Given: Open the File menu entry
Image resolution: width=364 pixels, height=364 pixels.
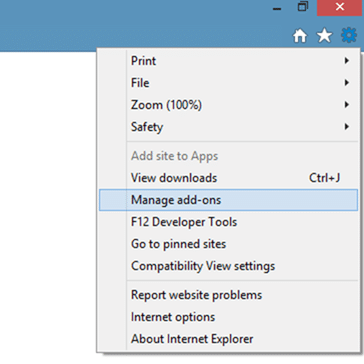Looking at the screenshot, I should [228, 83].
